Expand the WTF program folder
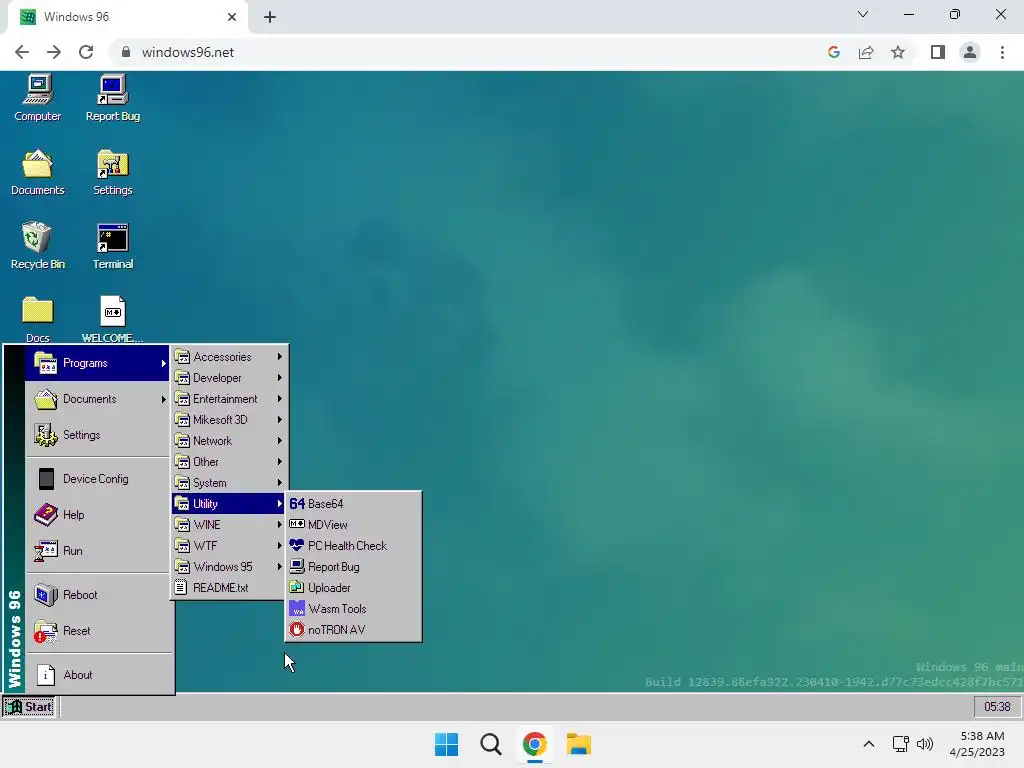The image size is (1024, 768). (229, 545)
